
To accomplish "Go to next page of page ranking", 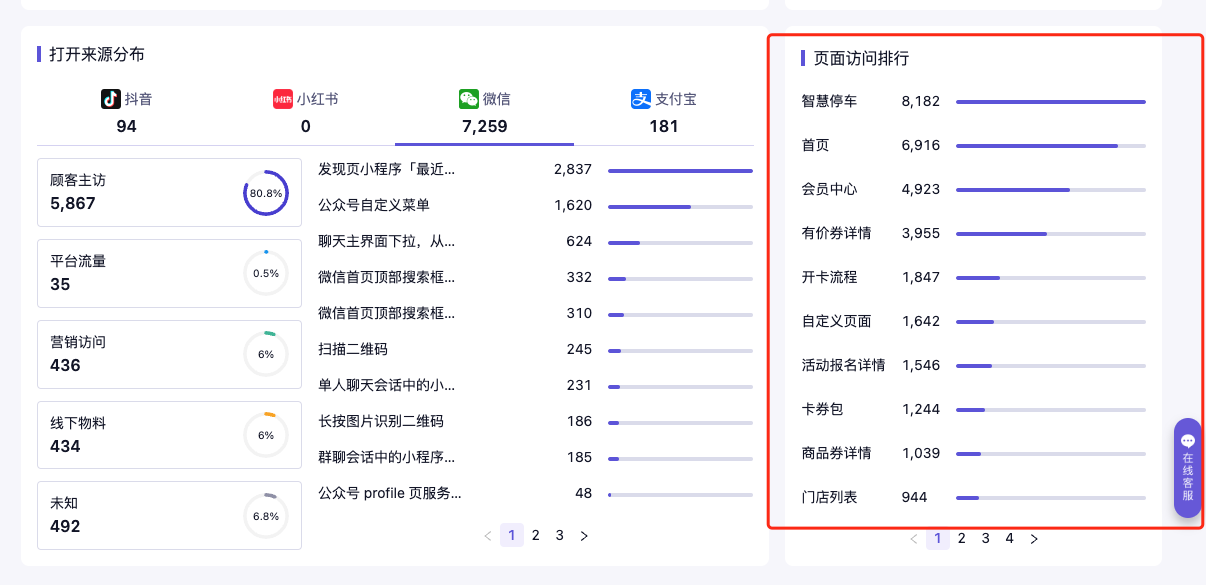I will (1034, 539).
